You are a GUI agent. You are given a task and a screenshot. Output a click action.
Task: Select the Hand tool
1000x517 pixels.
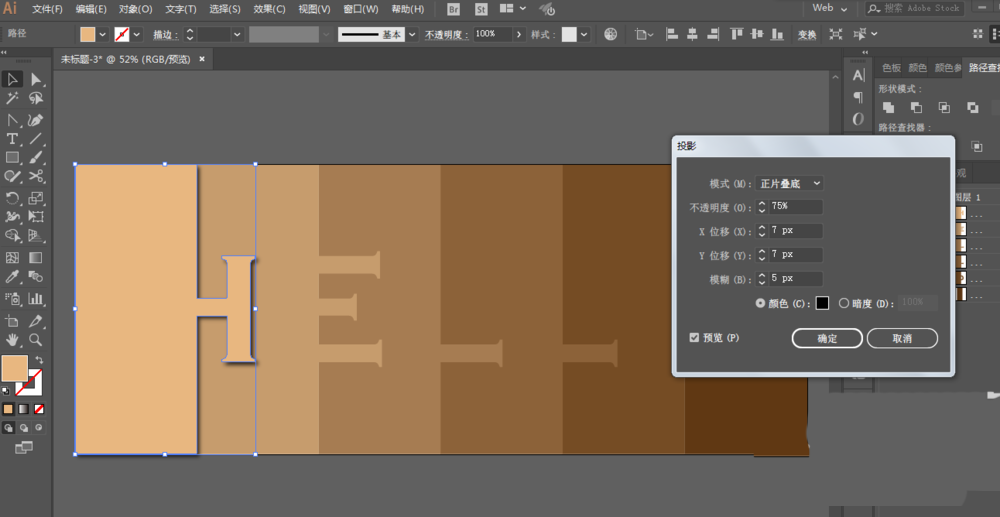point(13,340)
